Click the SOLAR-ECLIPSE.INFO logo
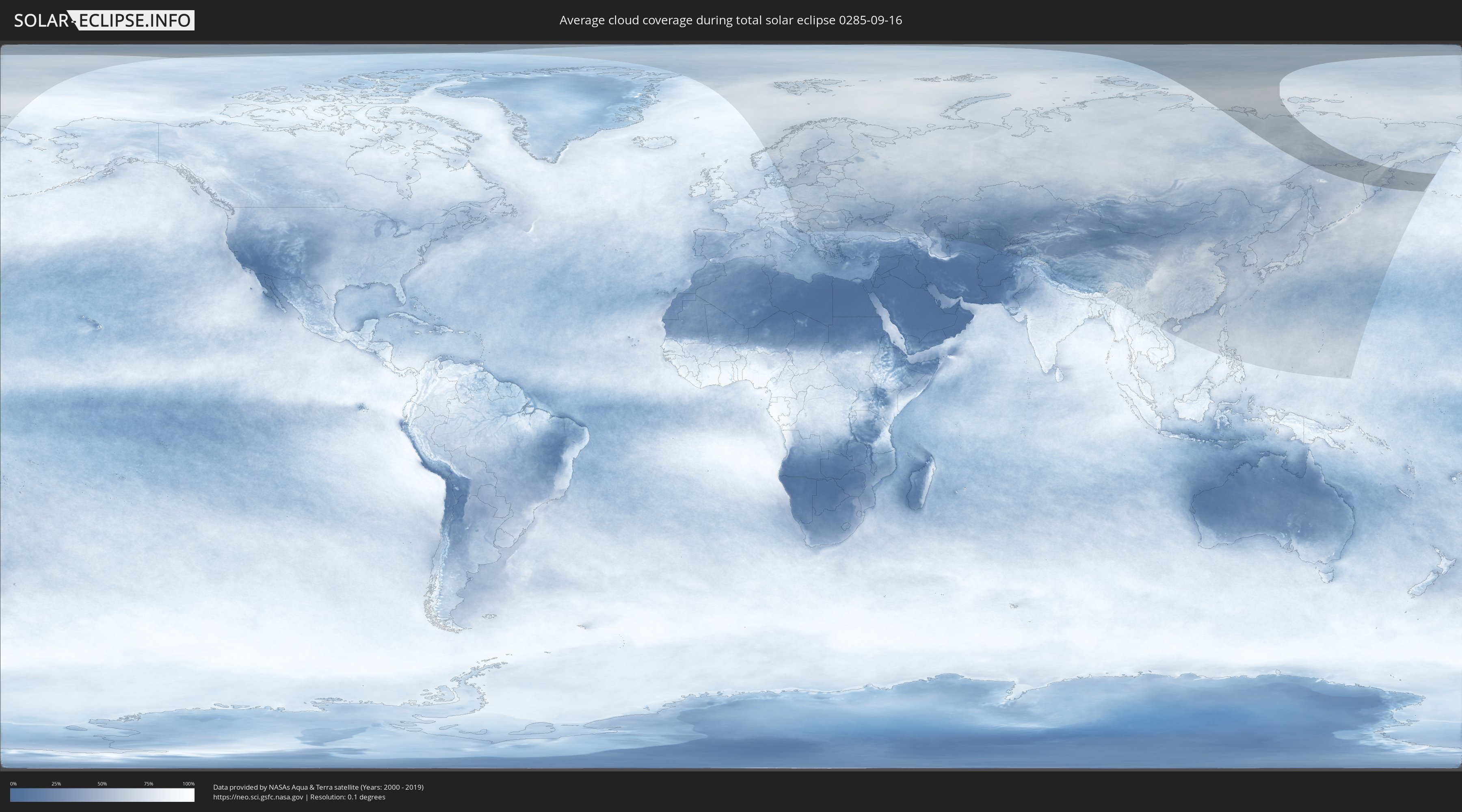This screenshot has width=1462, height=812. click(x=103, y=20)
